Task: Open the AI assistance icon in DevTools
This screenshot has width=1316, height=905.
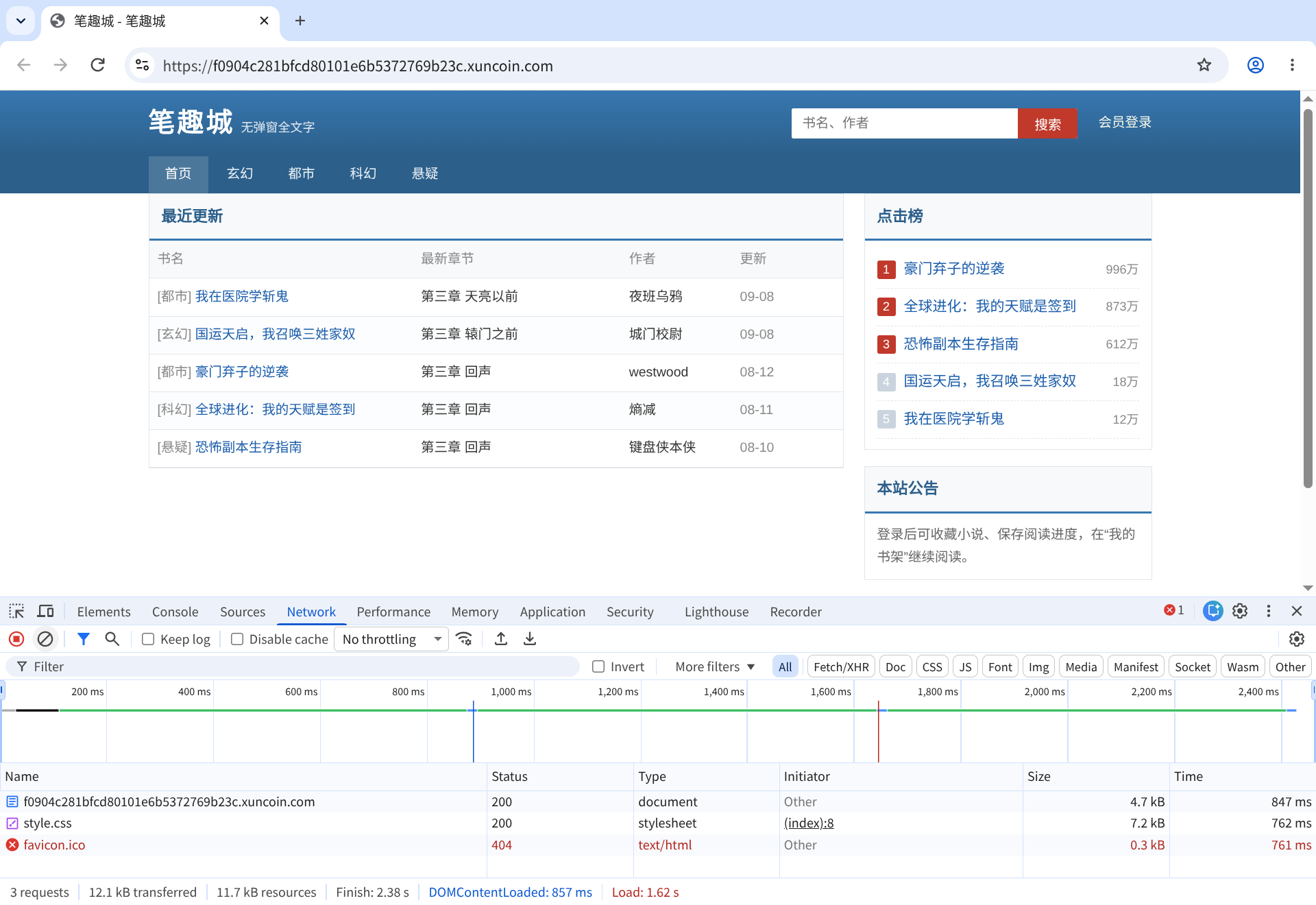Action: tap(1213, 611)
